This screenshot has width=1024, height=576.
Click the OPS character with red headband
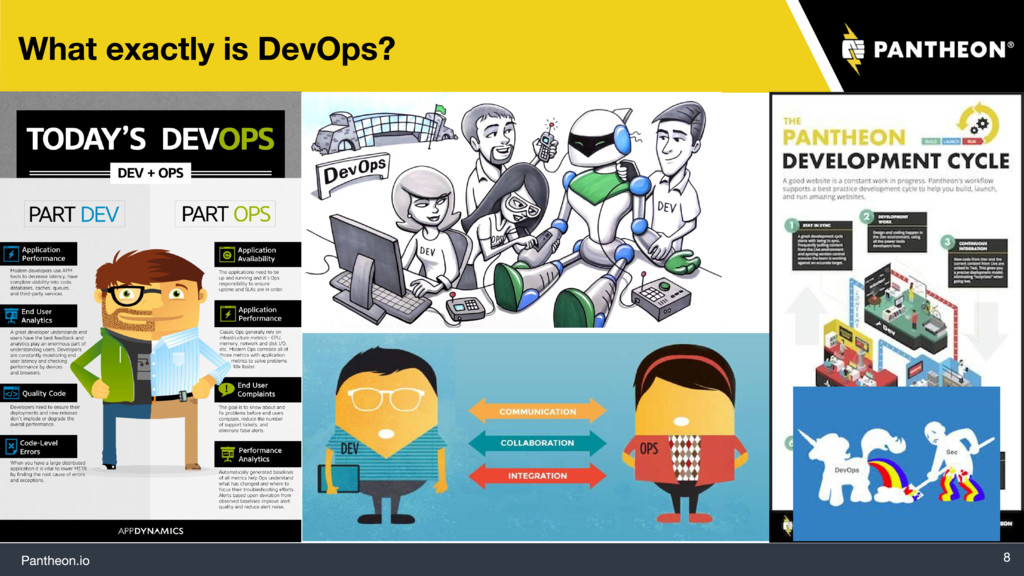[684, 434]
